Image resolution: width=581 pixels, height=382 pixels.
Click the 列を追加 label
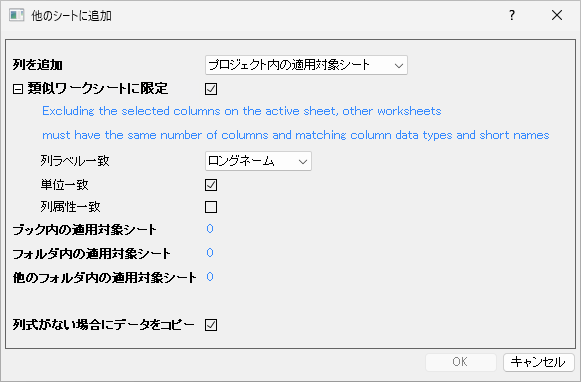37,65
